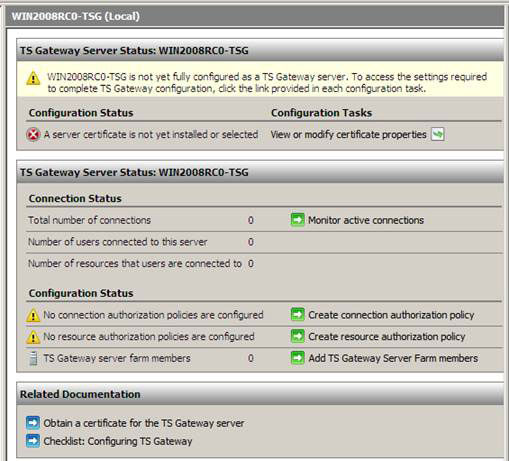The height and width of the screenshot is (461, 509).
Task: Click warning icon for no connection authorization policies
Action: click(x=33, y=315)
